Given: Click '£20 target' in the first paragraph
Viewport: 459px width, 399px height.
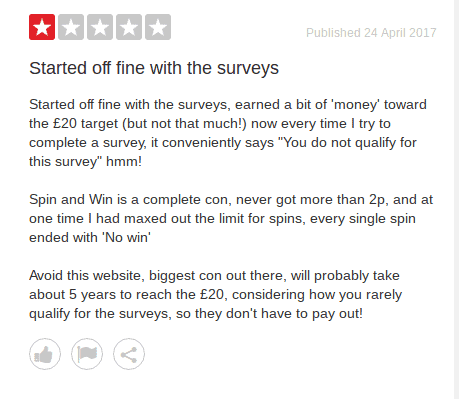Looking at the screenshot, I should click(86, 124).
